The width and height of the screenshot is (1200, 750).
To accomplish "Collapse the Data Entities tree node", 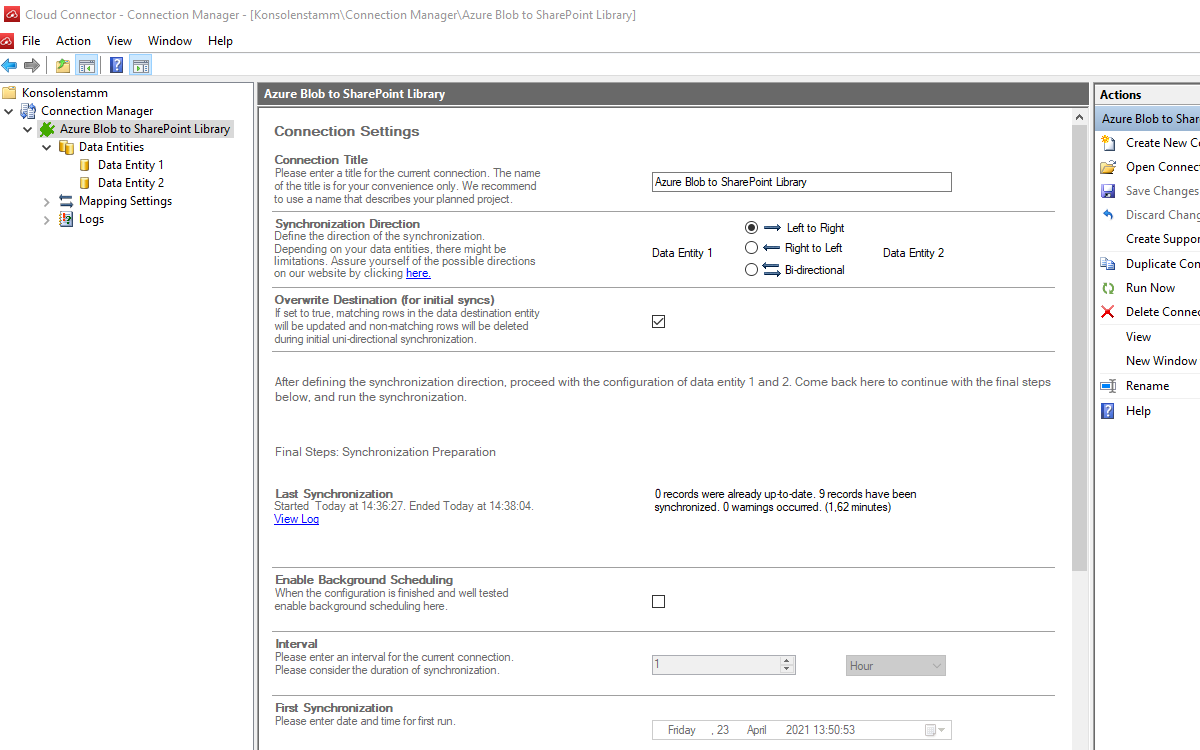I will tap(46, 147).
